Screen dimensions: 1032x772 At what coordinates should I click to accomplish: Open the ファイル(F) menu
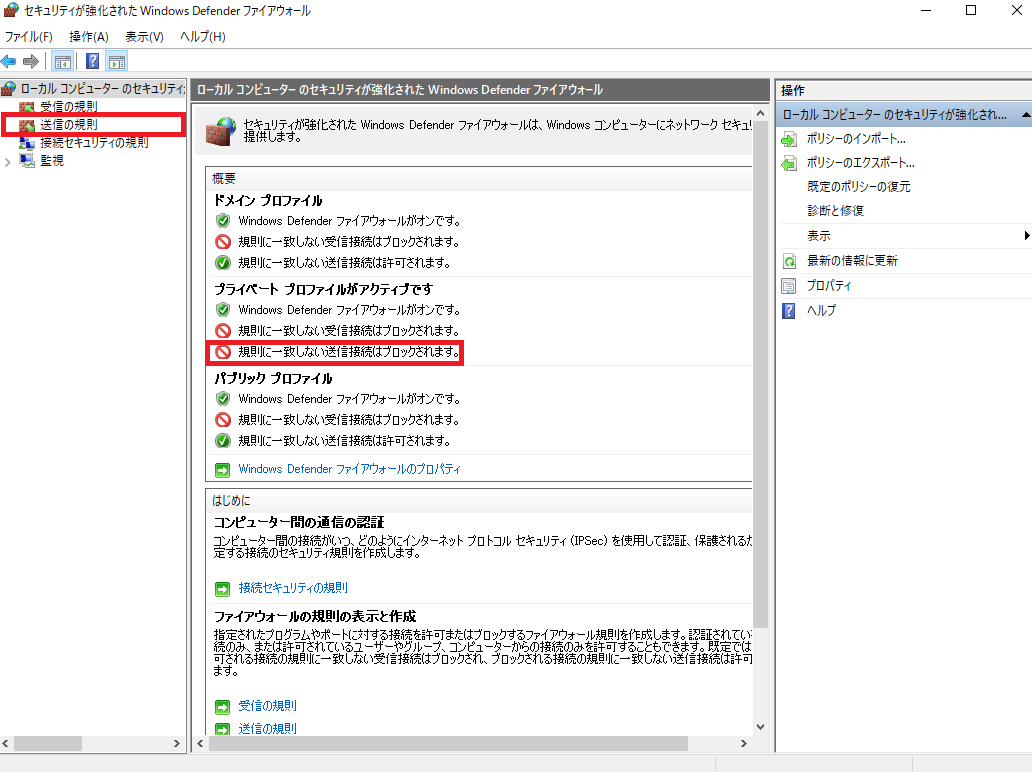click(28, 37)
